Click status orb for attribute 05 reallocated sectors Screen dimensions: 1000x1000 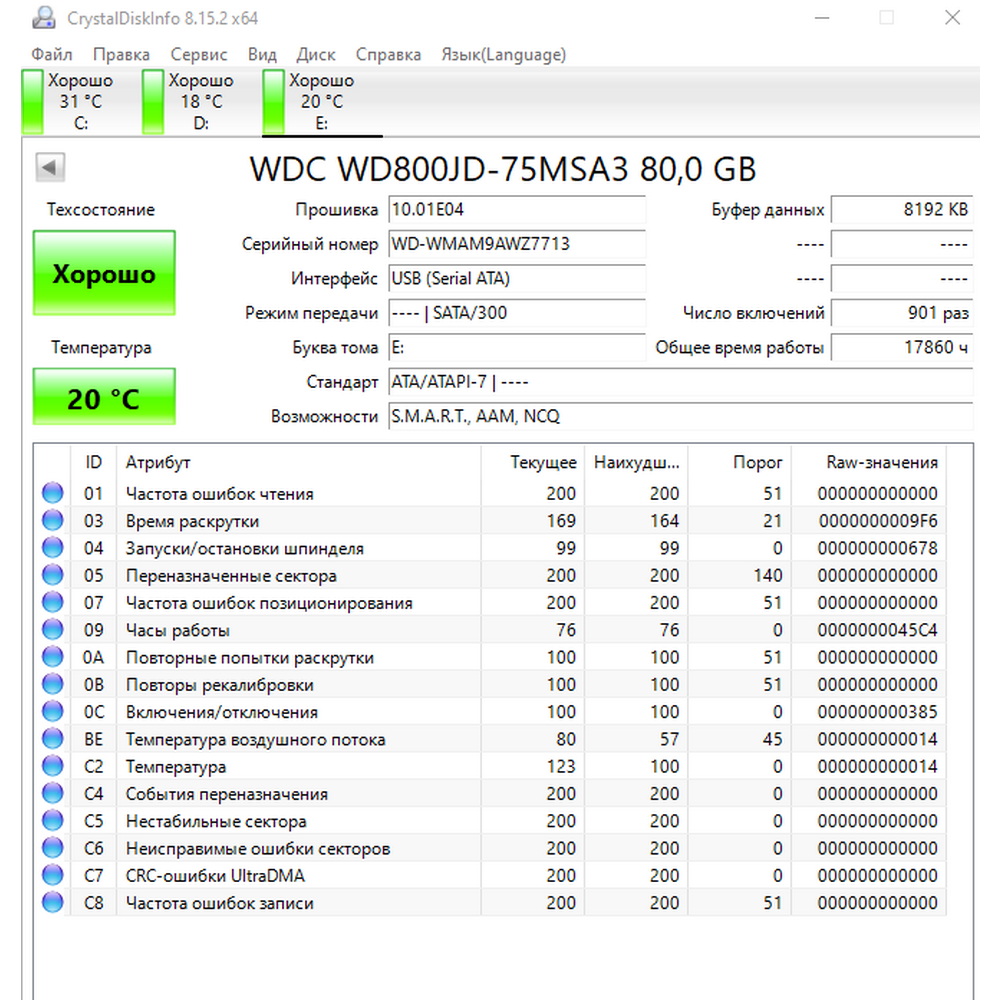coord(53,575)
